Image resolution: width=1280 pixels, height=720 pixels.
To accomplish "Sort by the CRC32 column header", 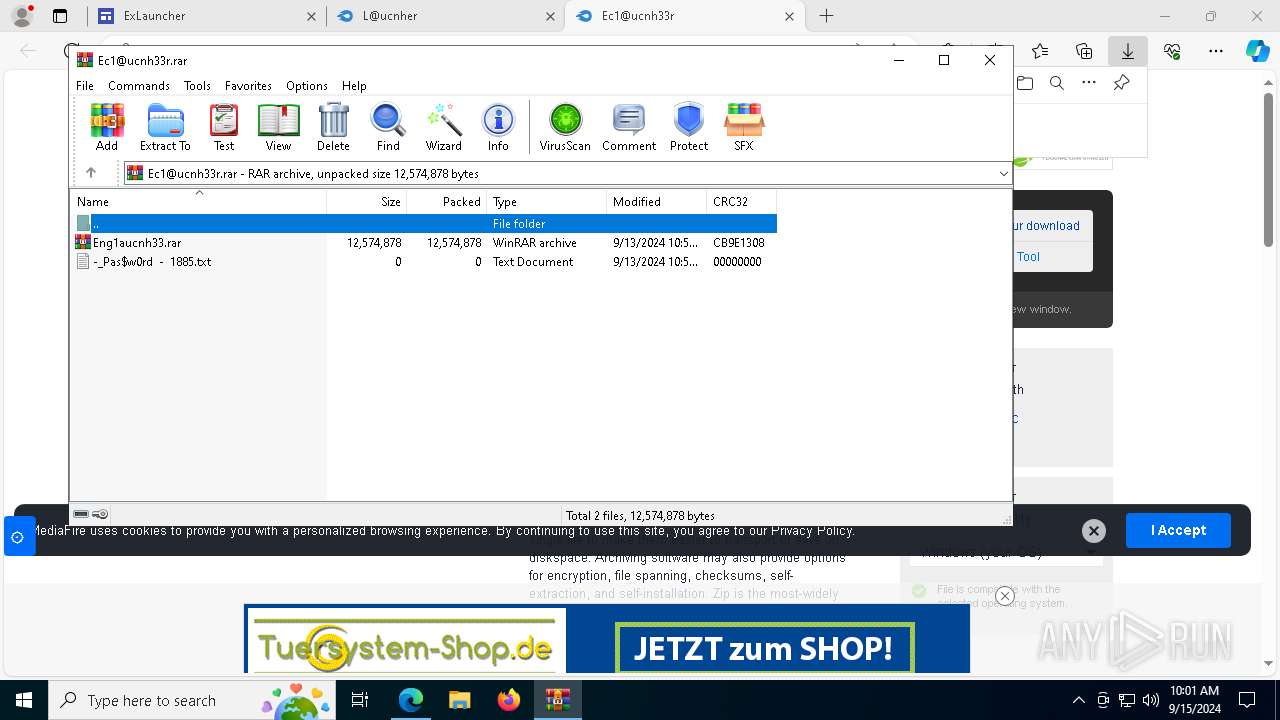I will coord(741,201).
